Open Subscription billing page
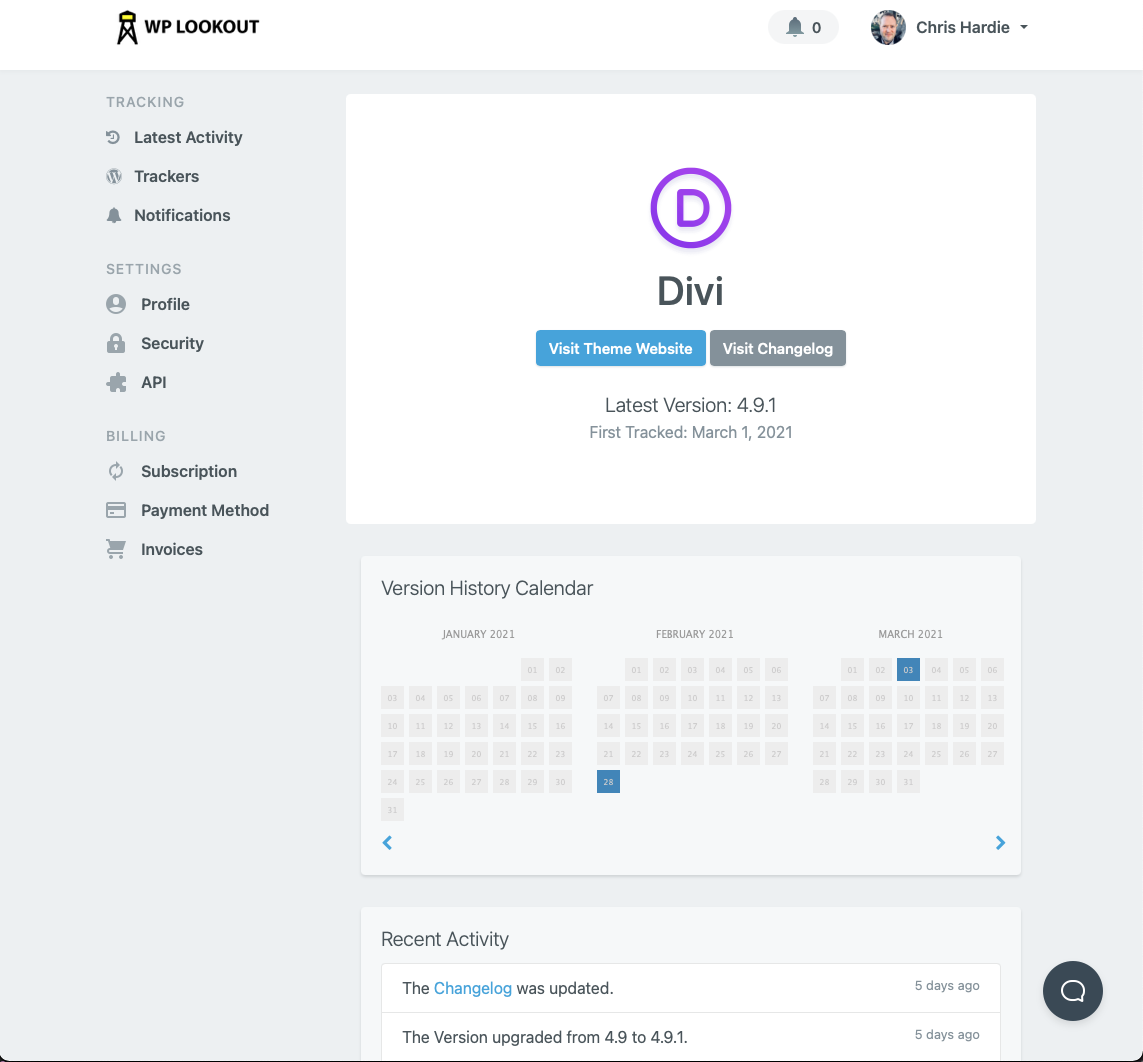The height and width of the screenshot is (1062, 1143). tap(189, 471)
